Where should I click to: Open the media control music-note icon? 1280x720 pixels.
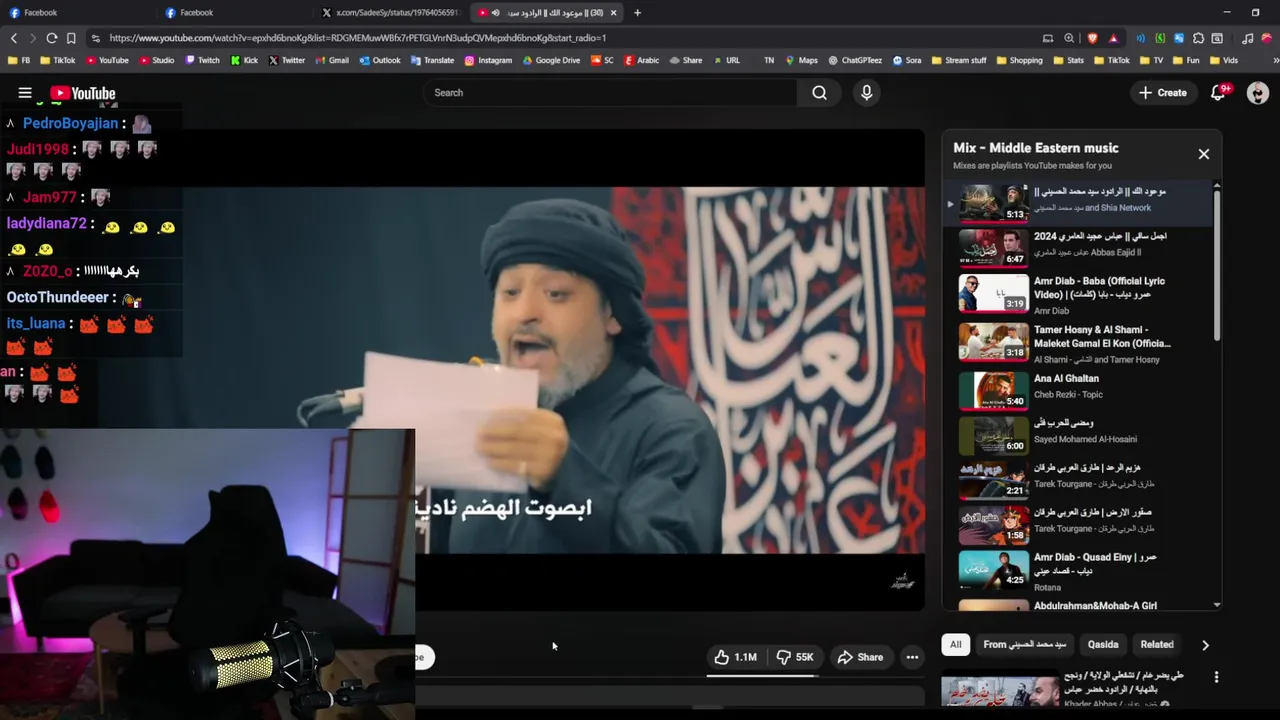1247,38
